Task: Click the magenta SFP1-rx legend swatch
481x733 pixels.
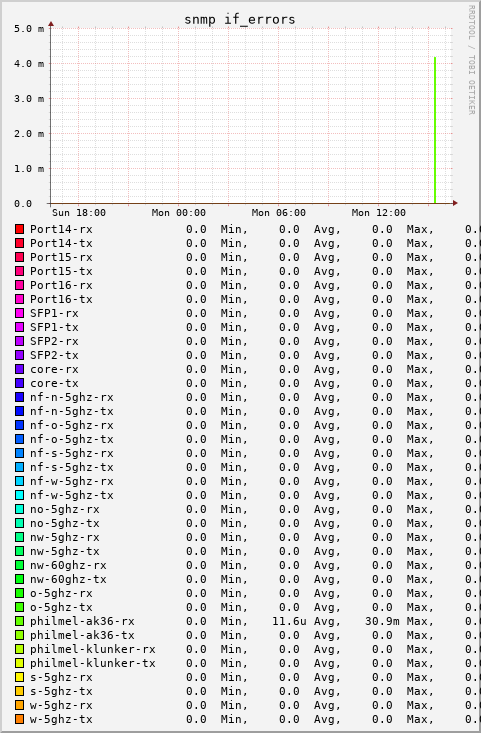Action: (x=19, y=313)
